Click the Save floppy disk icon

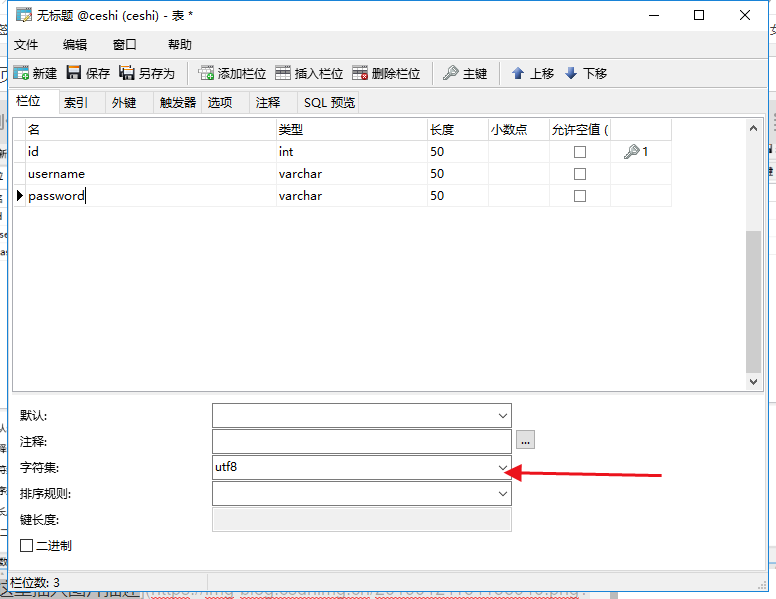coord(74,73)
